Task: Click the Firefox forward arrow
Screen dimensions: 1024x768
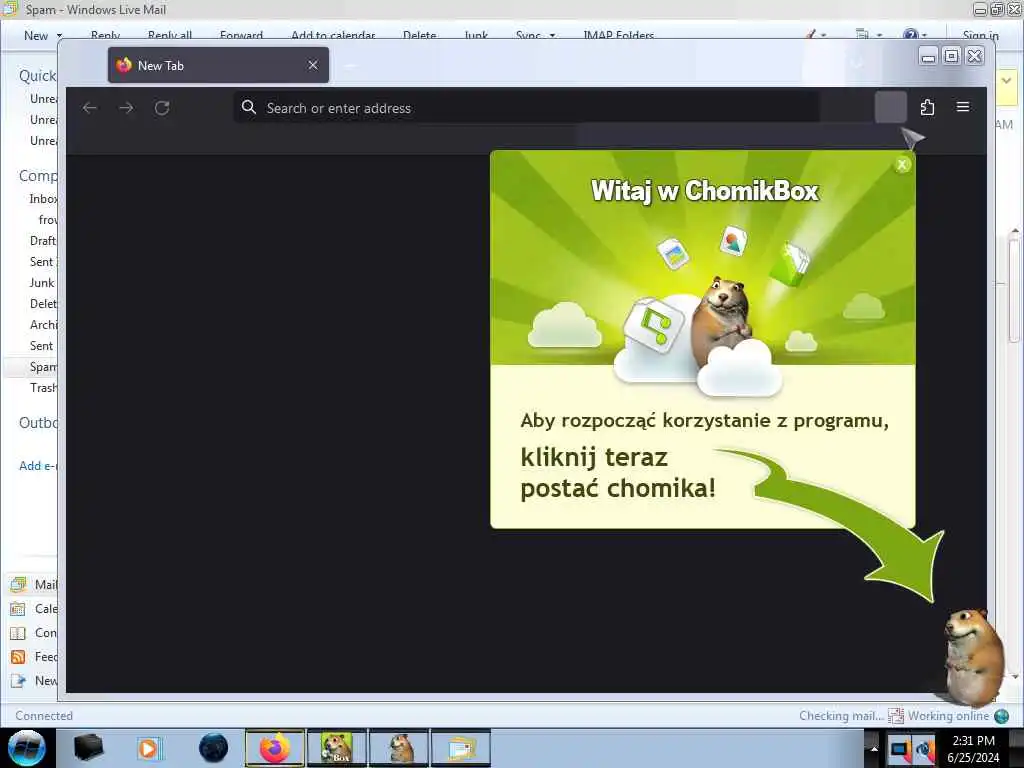Action: 126,108
